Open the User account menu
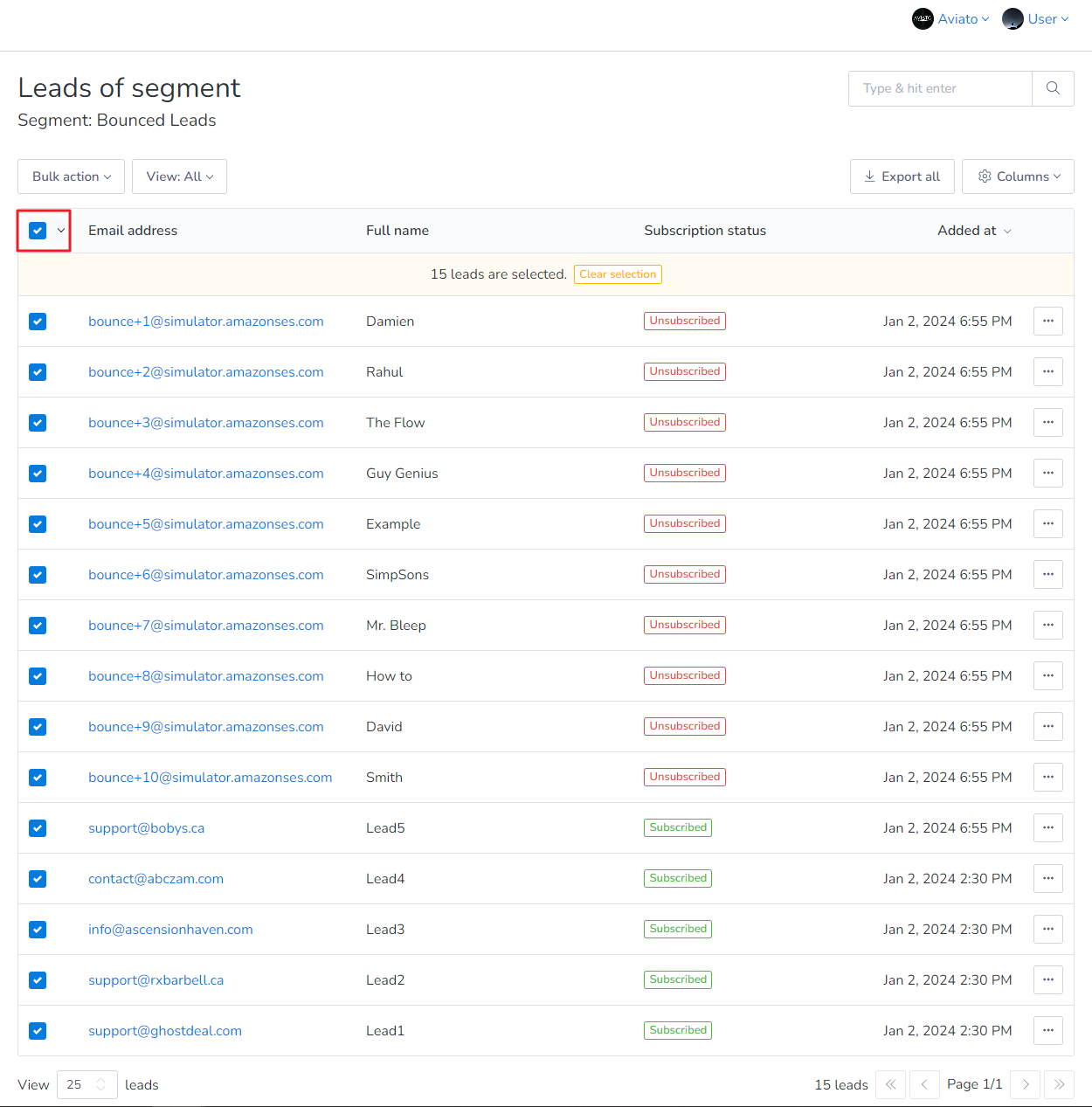 click(1035, 18)
